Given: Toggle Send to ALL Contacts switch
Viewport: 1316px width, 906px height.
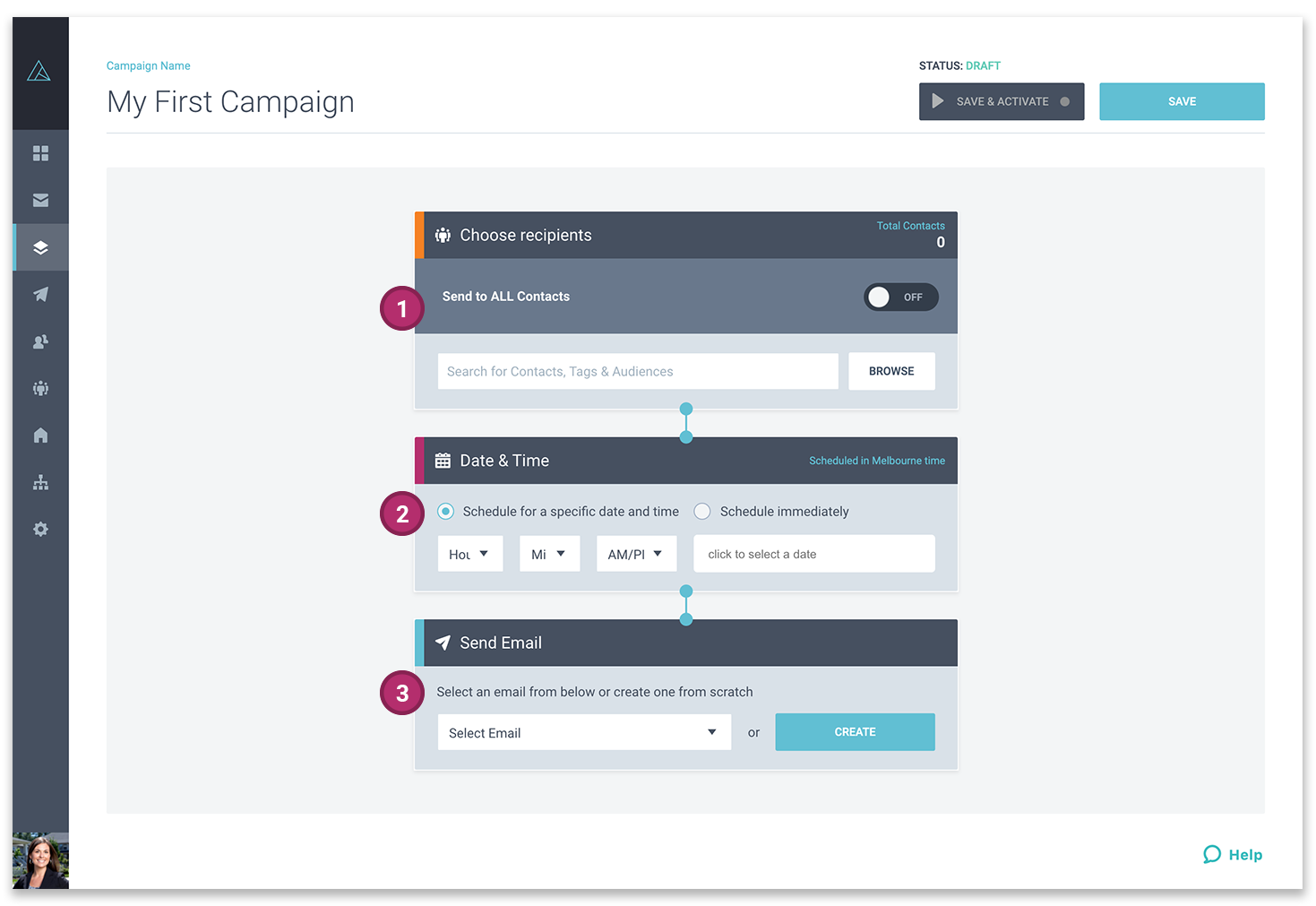Looking at the screenshot, I should click(900, 297).
